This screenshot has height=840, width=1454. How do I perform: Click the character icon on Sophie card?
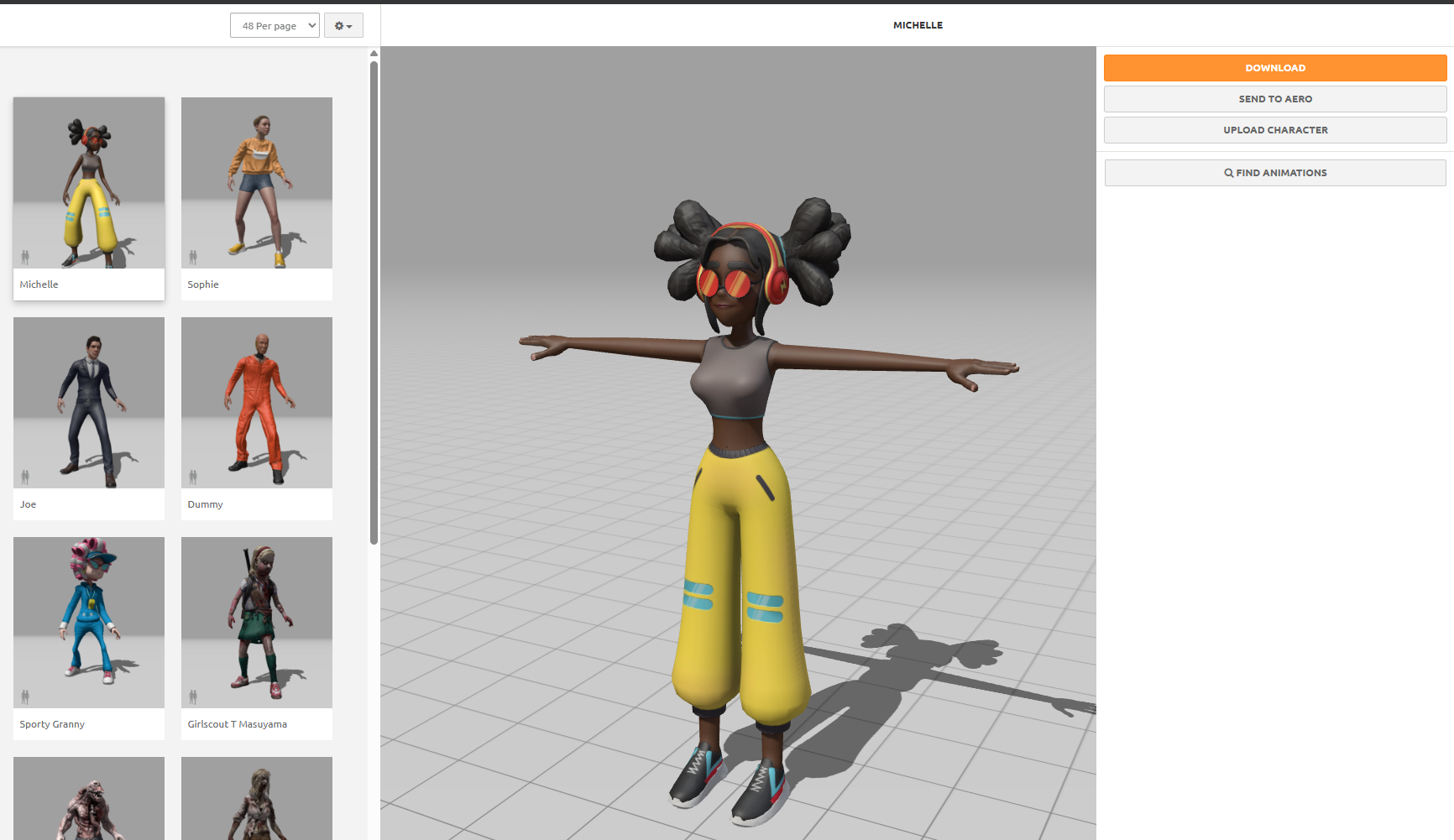pyautogui.click(x=193, y=257)
